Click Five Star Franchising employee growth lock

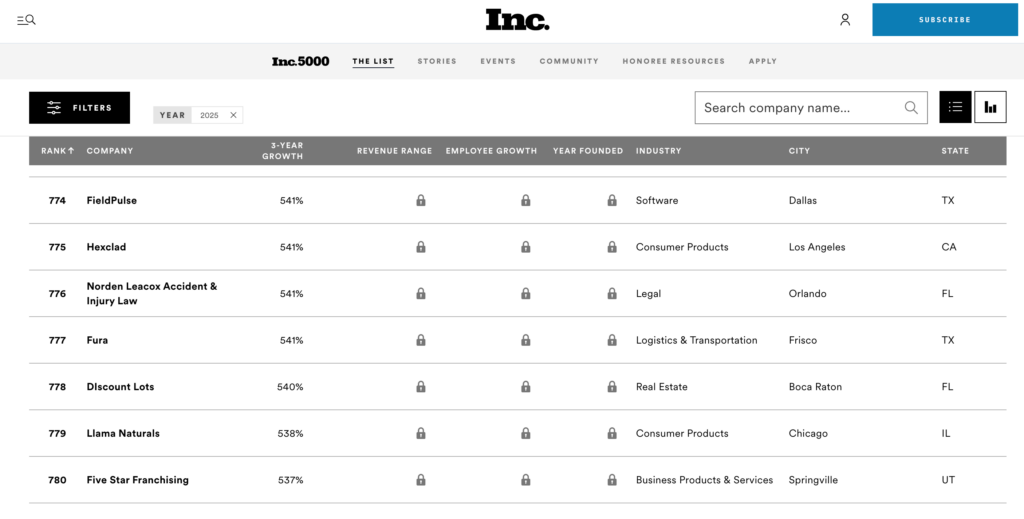(526, 480)
